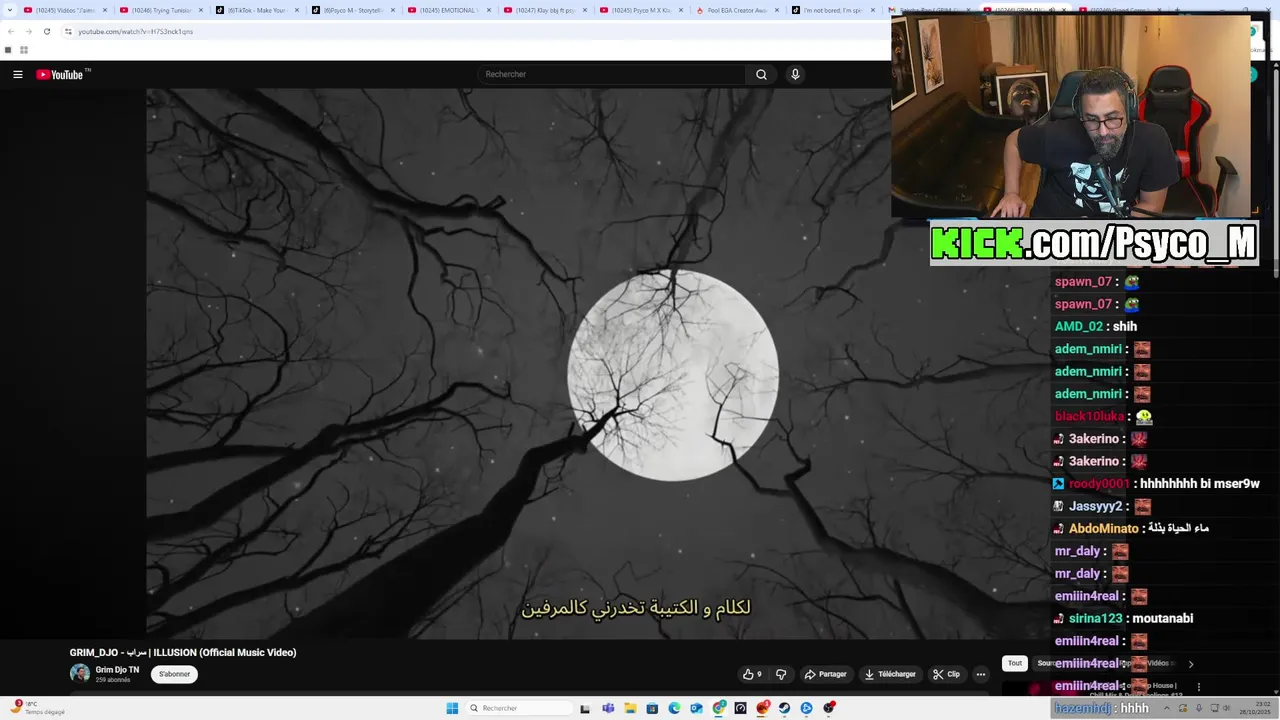Click chat message "moutanabi"
The image size is (1280, 720).
click(1163, 618)
